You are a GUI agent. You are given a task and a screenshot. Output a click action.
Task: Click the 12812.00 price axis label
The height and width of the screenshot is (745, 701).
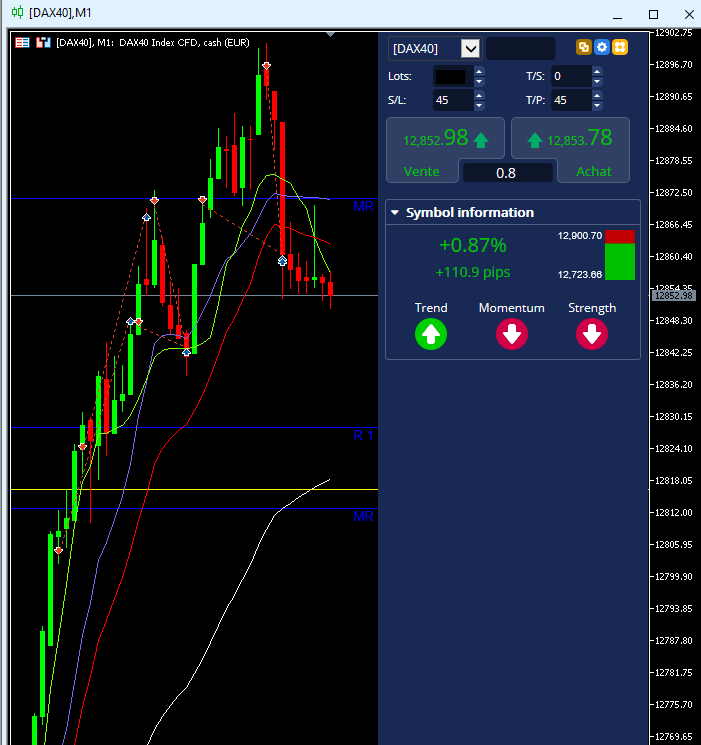click(x=674, y=513)
